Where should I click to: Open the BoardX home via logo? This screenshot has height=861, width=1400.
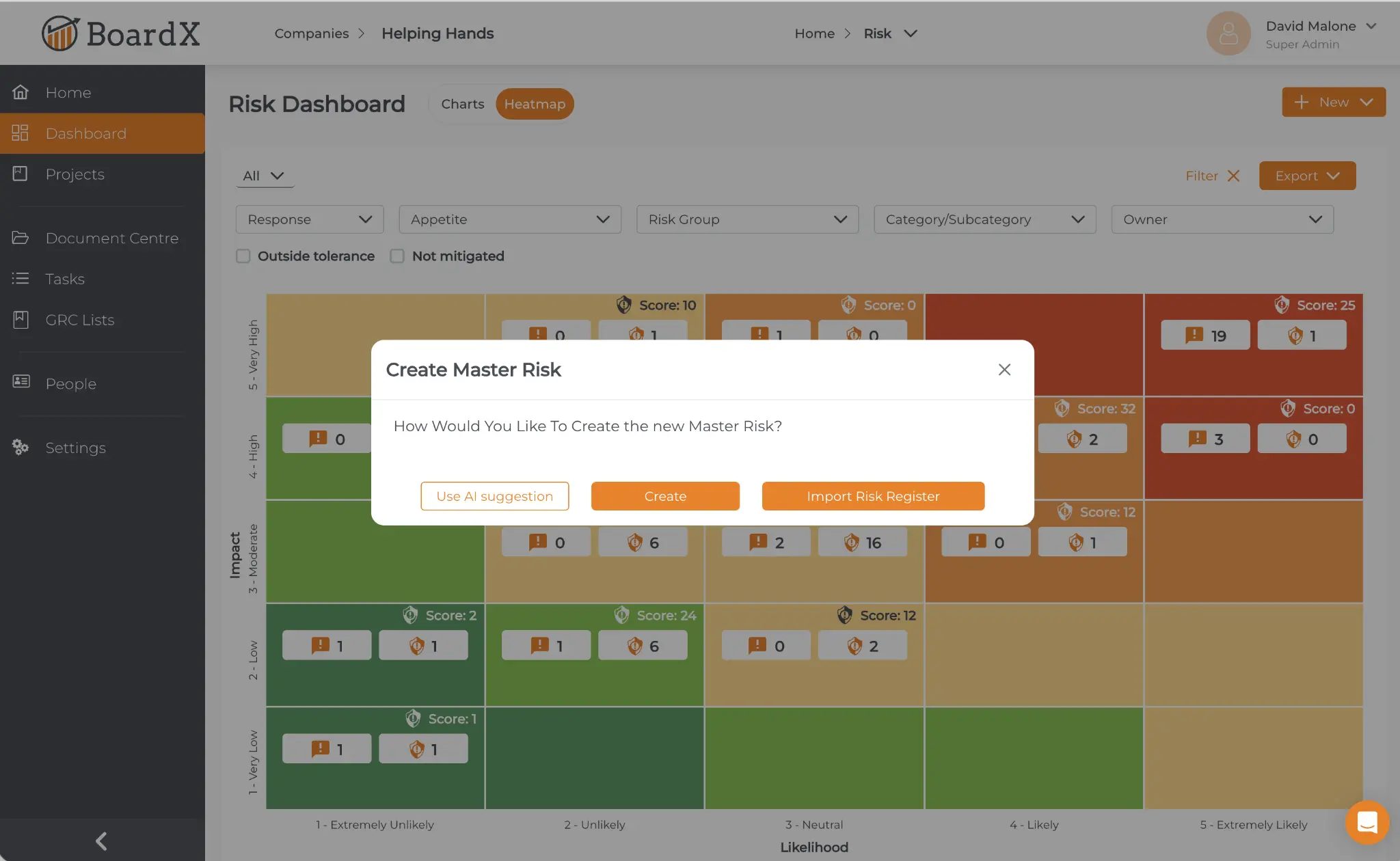[120, 33]
